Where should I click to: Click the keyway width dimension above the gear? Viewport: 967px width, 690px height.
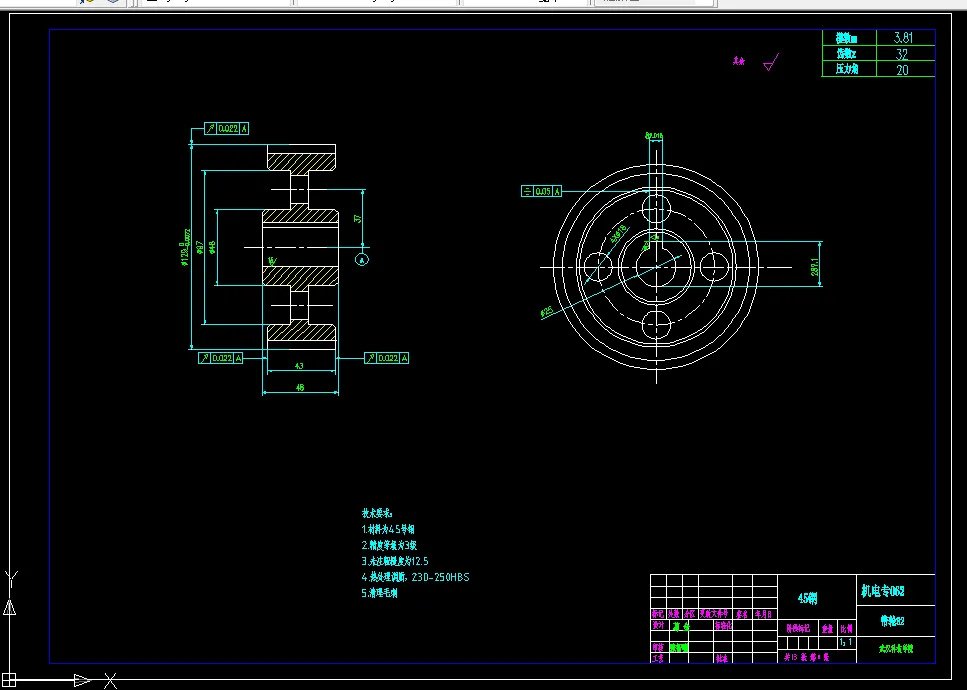pos(654,136)
